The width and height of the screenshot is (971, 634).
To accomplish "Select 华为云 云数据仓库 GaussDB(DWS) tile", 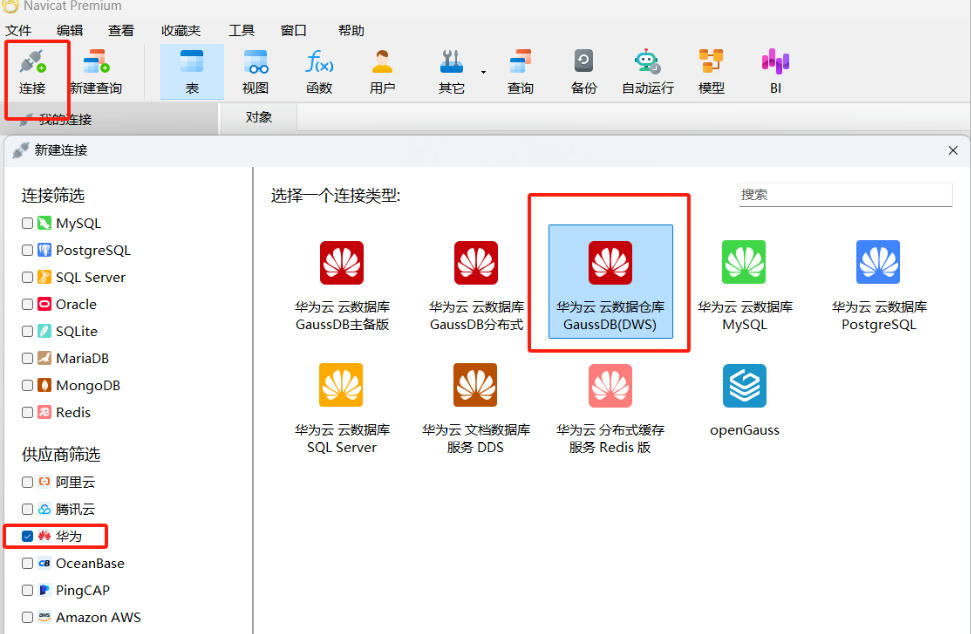I will click(x=611, y=282).
